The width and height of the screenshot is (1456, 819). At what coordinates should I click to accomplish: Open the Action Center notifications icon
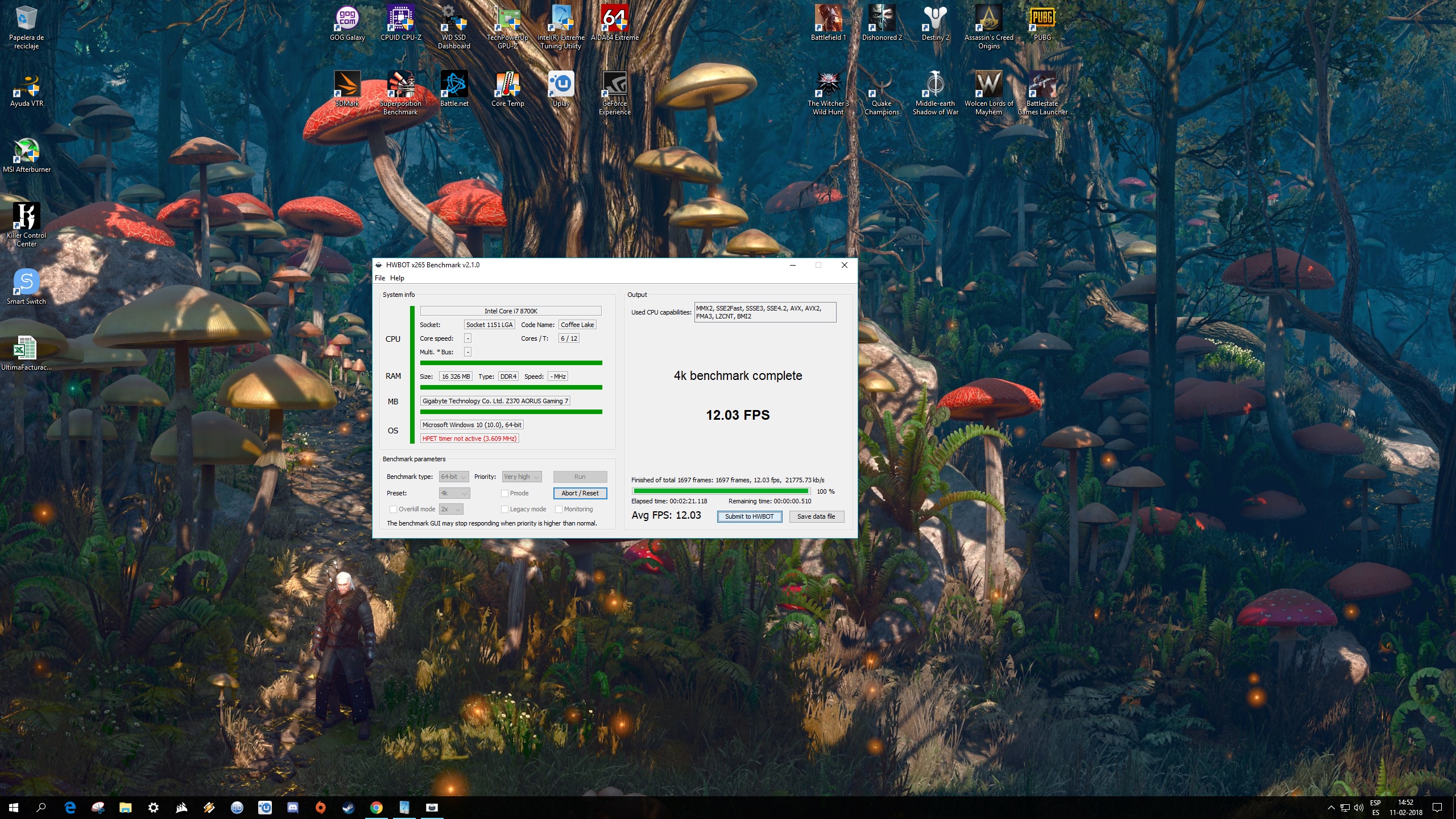click(x=1437, y=808)
